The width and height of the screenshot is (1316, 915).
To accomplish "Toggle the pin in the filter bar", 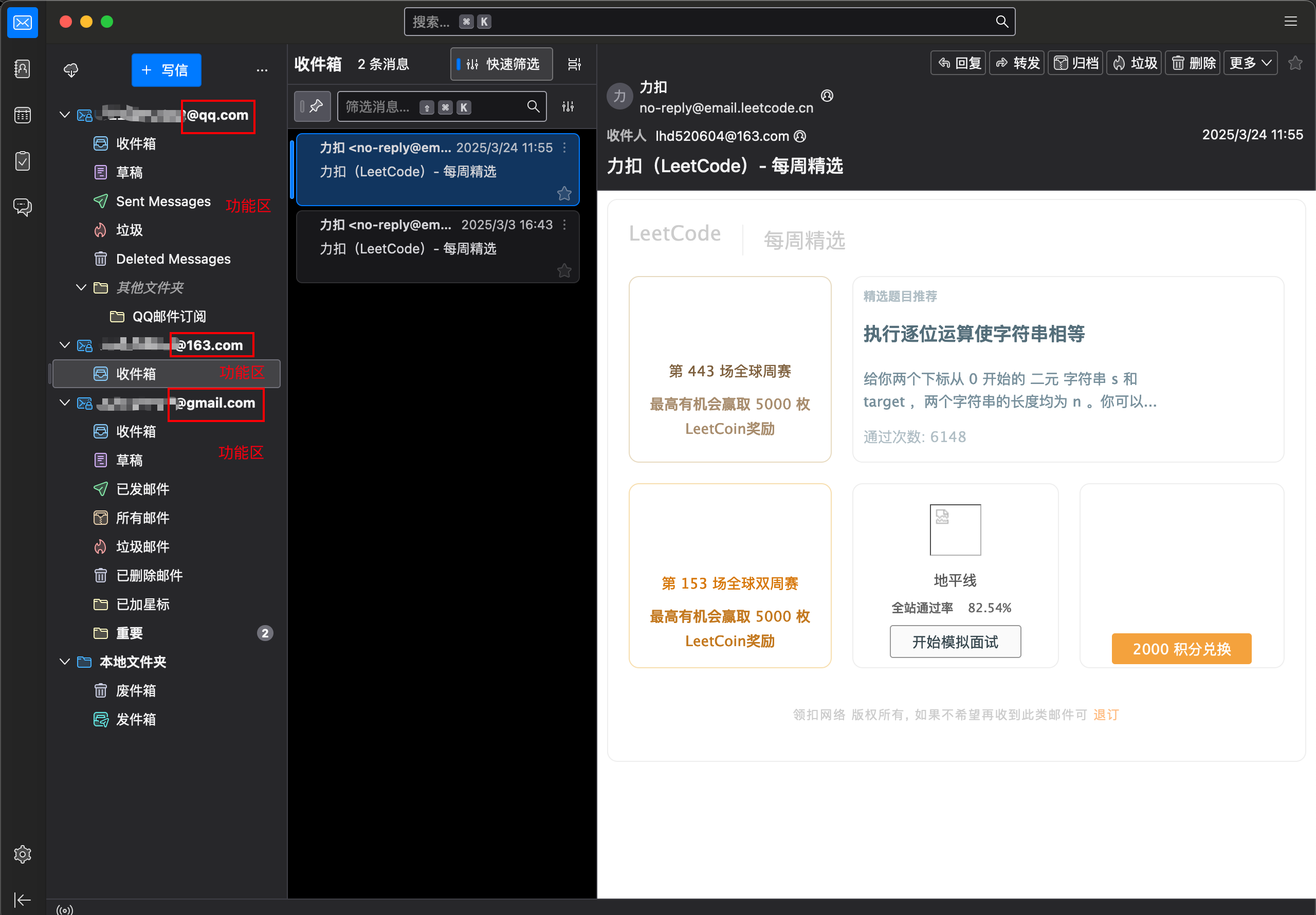I will coord(313,106).
